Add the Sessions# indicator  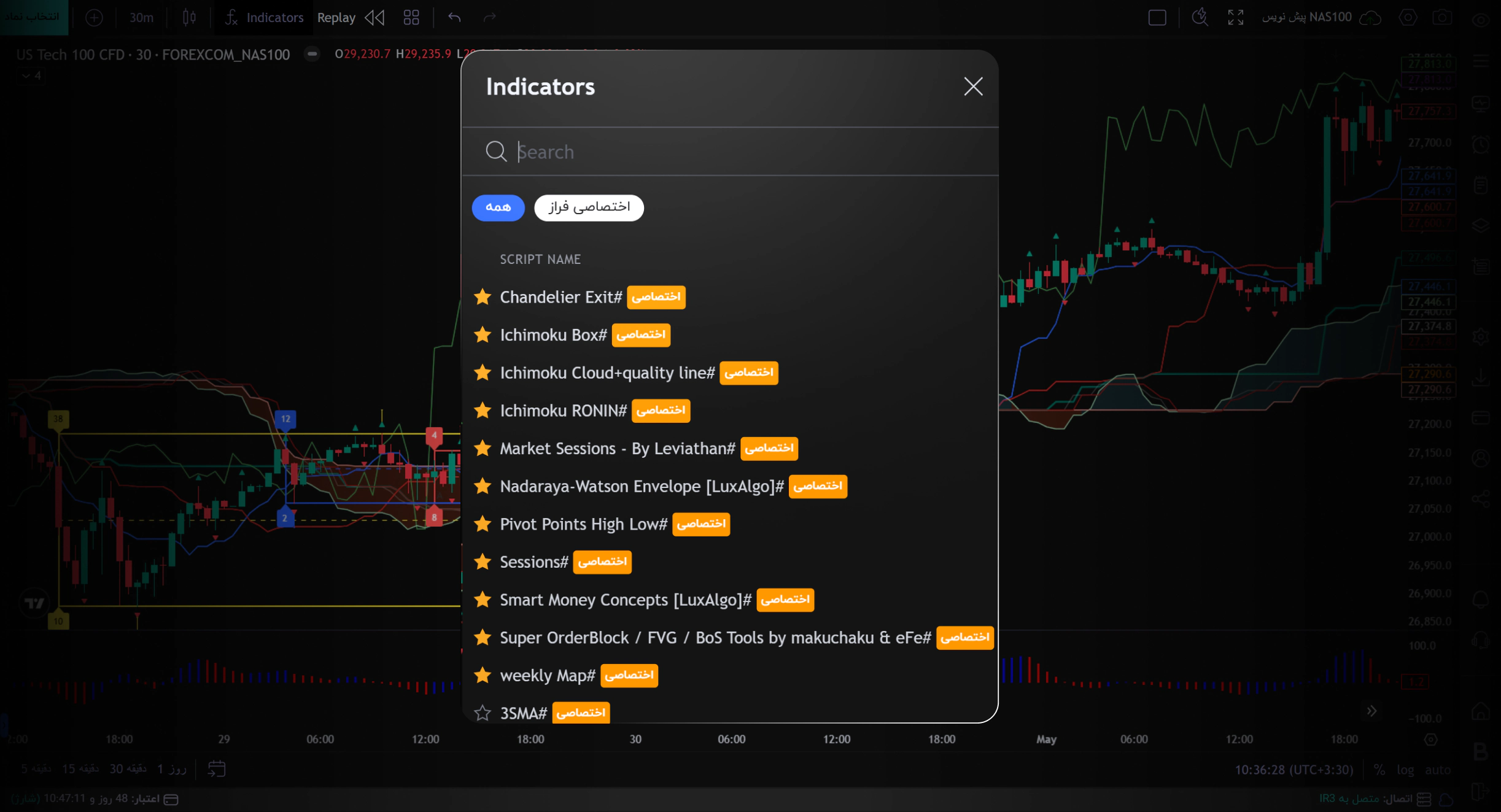[x=534, y=562]
